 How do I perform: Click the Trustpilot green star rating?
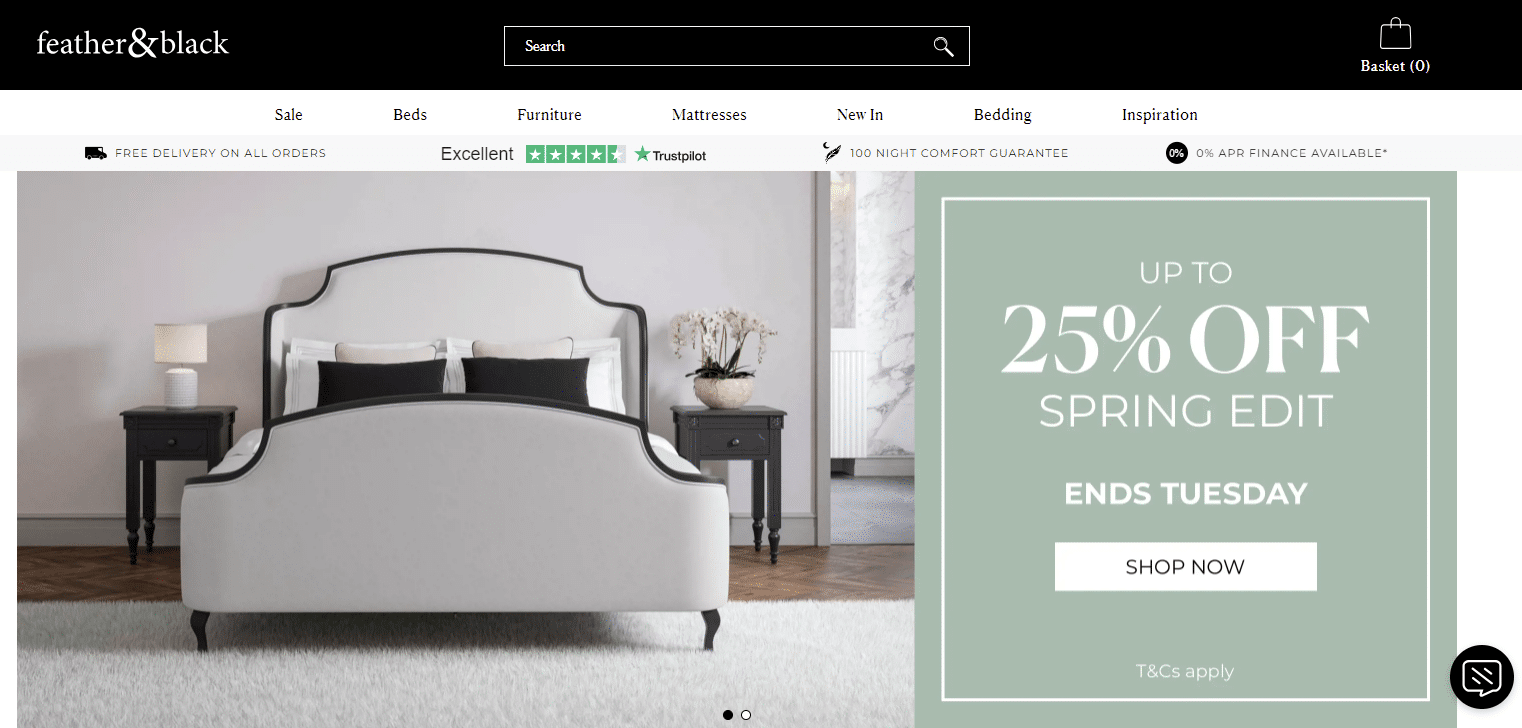coord(576,154)
